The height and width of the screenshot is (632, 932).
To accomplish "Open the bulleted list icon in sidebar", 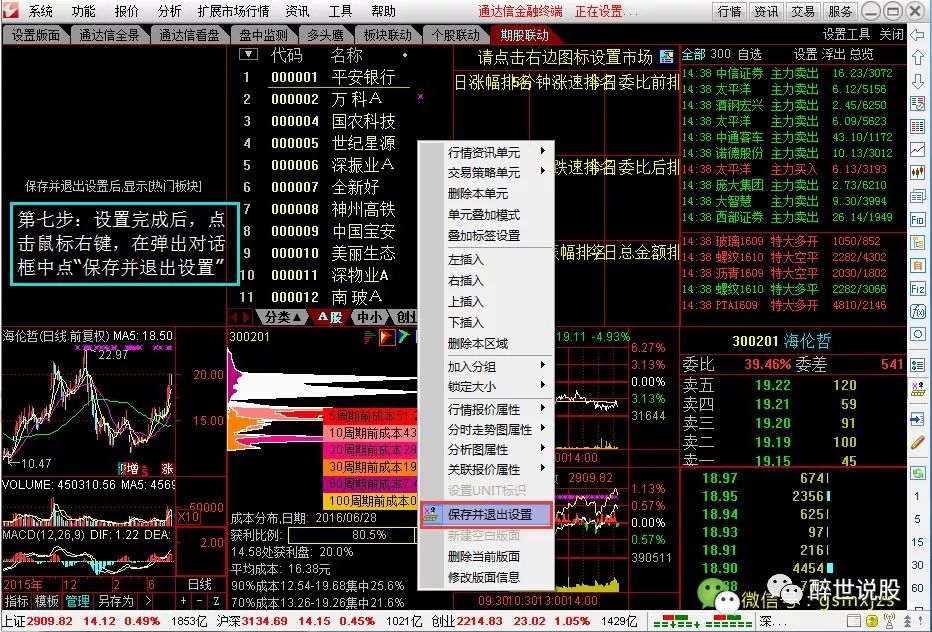I will 917,364.
